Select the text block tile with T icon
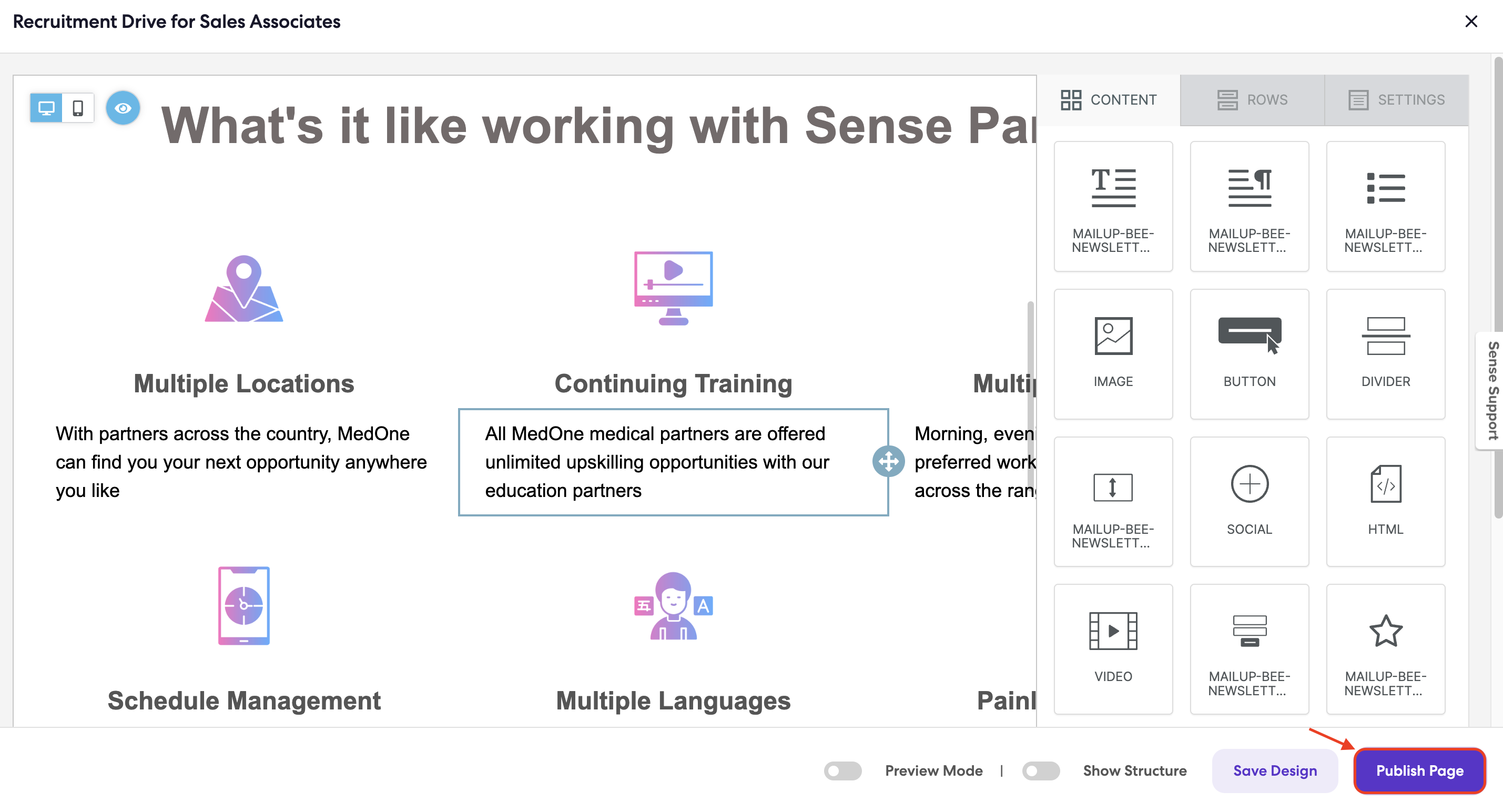 [x=1113, y=206]
